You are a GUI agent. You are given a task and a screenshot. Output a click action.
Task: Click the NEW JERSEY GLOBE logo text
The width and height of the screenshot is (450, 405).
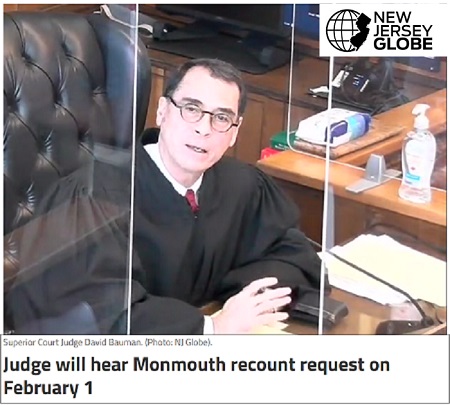point(403,31)
